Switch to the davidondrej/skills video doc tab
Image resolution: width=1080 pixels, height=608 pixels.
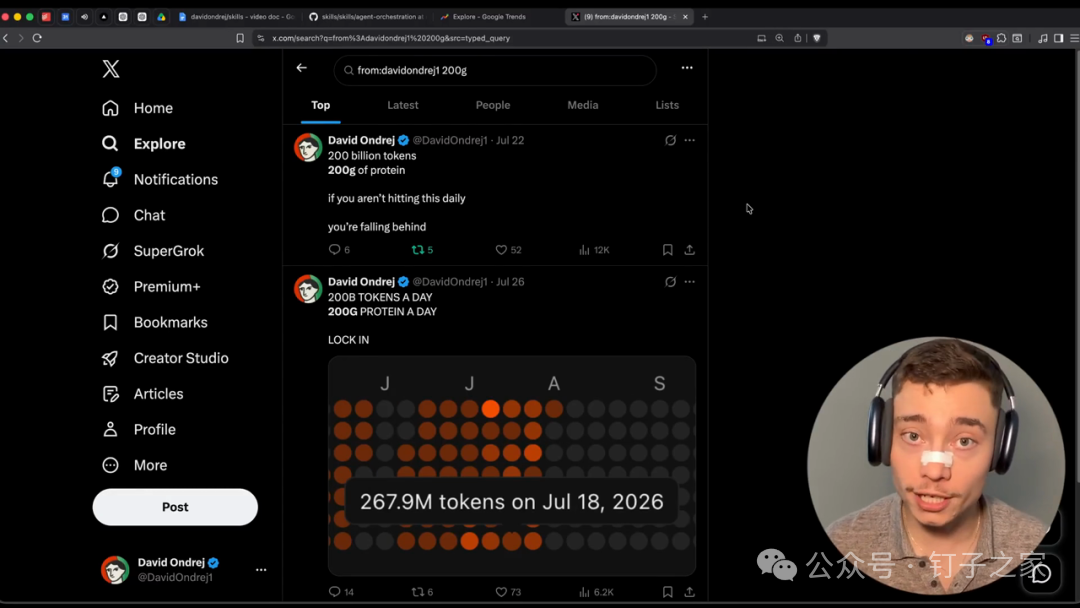coord(236,17)
